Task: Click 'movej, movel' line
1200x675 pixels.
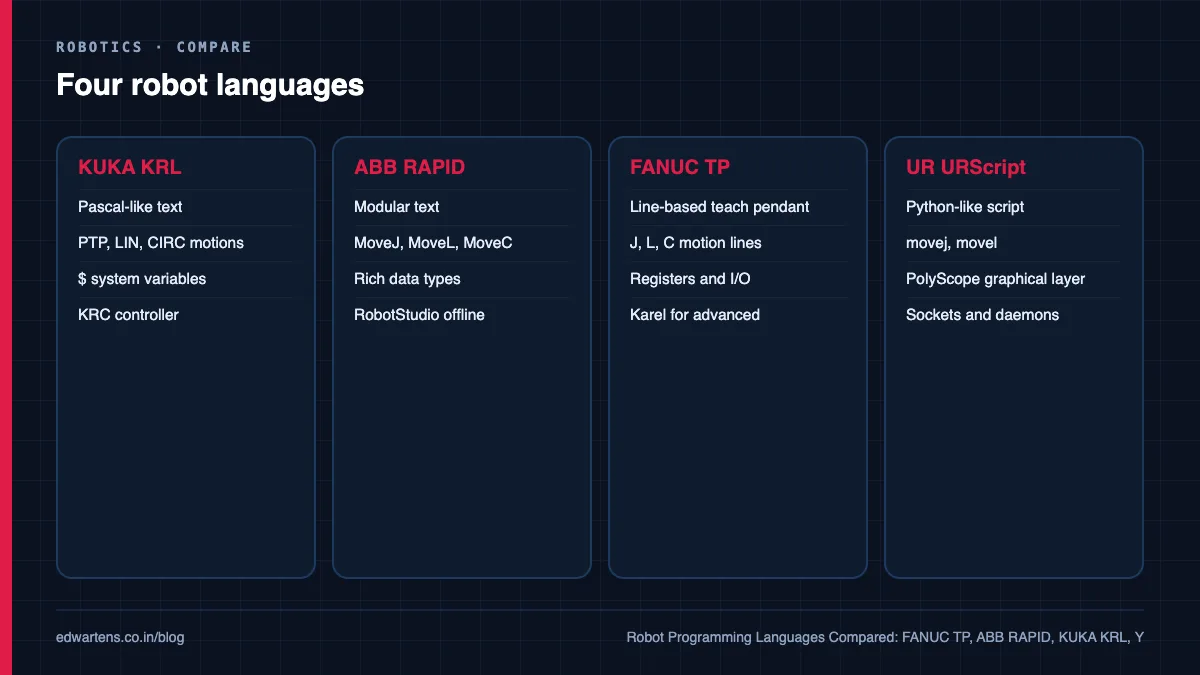Action: (x=951, y=243)
